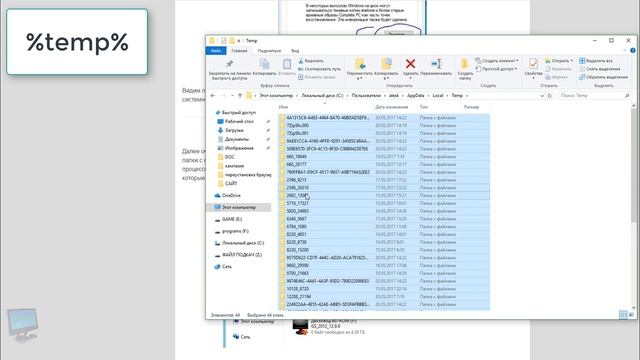Viewport: 640px width, 360px height.
Task: Go back with the left arrow
Action: coord(213,96)
